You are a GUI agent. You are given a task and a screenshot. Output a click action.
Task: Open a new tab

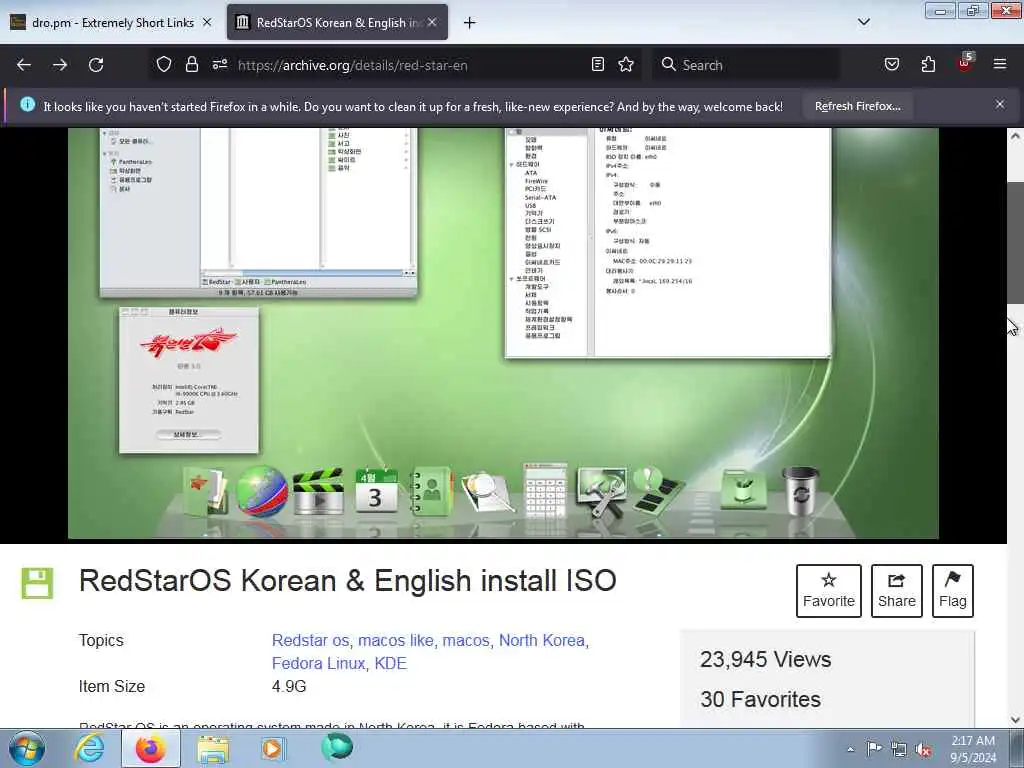(x=470, y=23)
